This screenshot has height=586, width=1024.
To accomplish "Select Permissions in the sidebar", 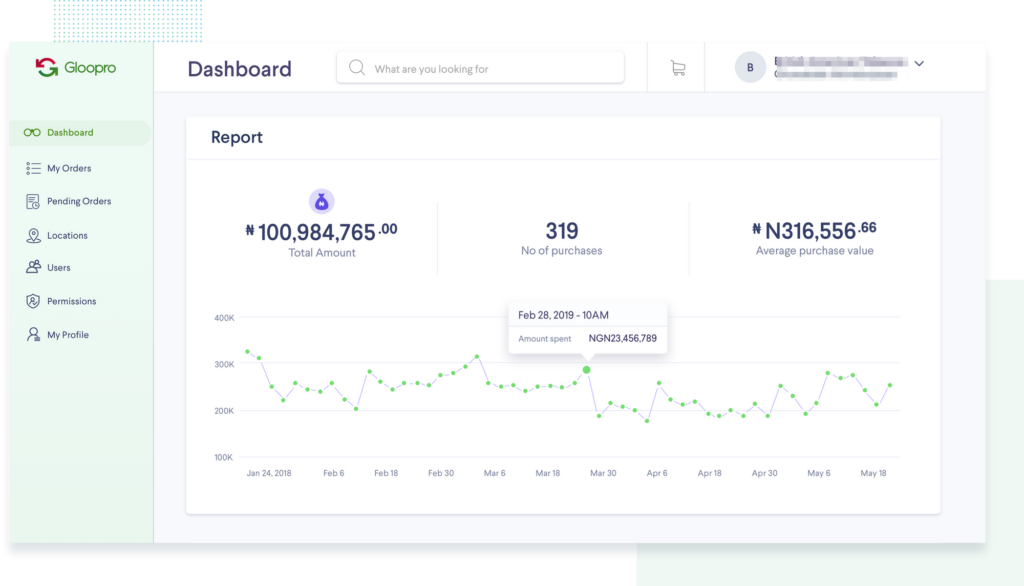I will pos(71,301).
